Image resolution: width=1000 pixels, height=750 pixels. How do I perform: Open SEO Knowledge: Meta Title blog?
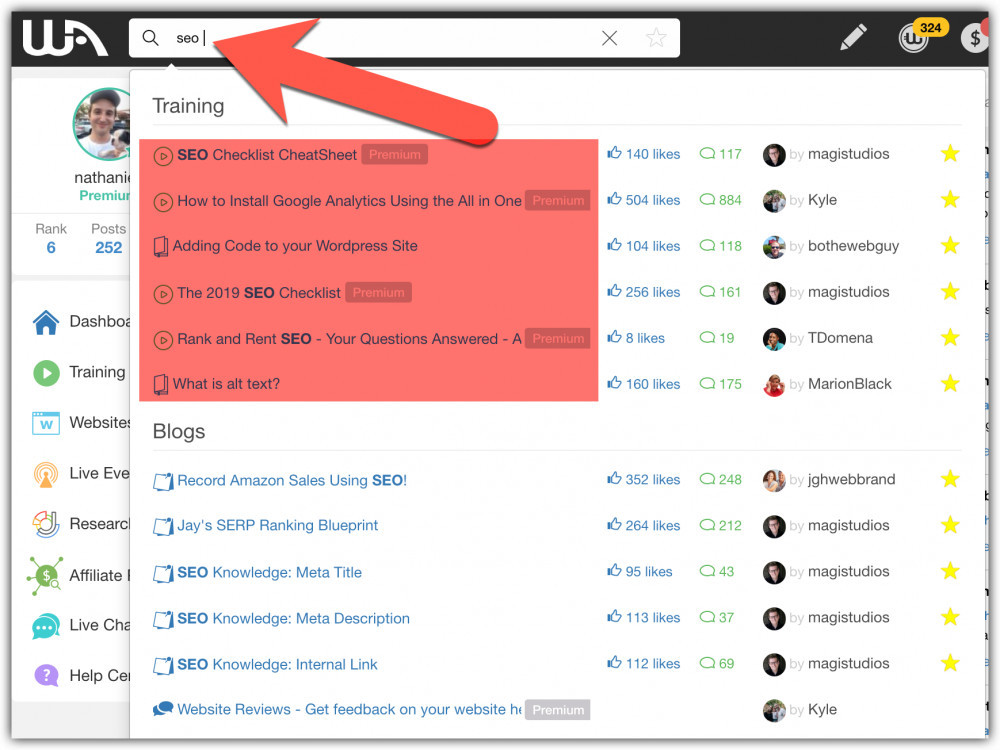pos(269,573)
